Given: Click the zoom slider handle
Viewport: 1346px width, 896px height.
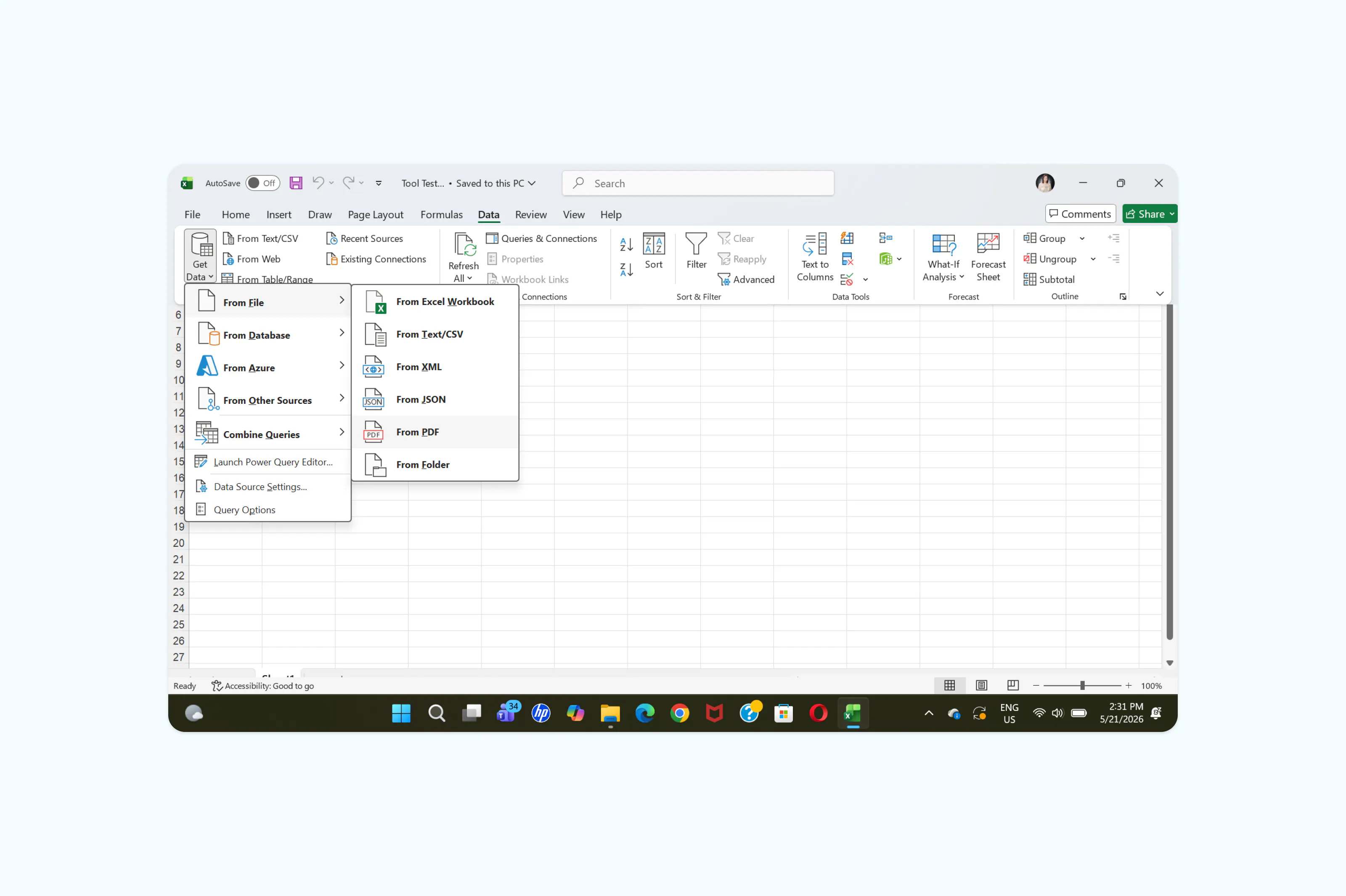Looking at the screenshot, I should [x=1082, y=685].
